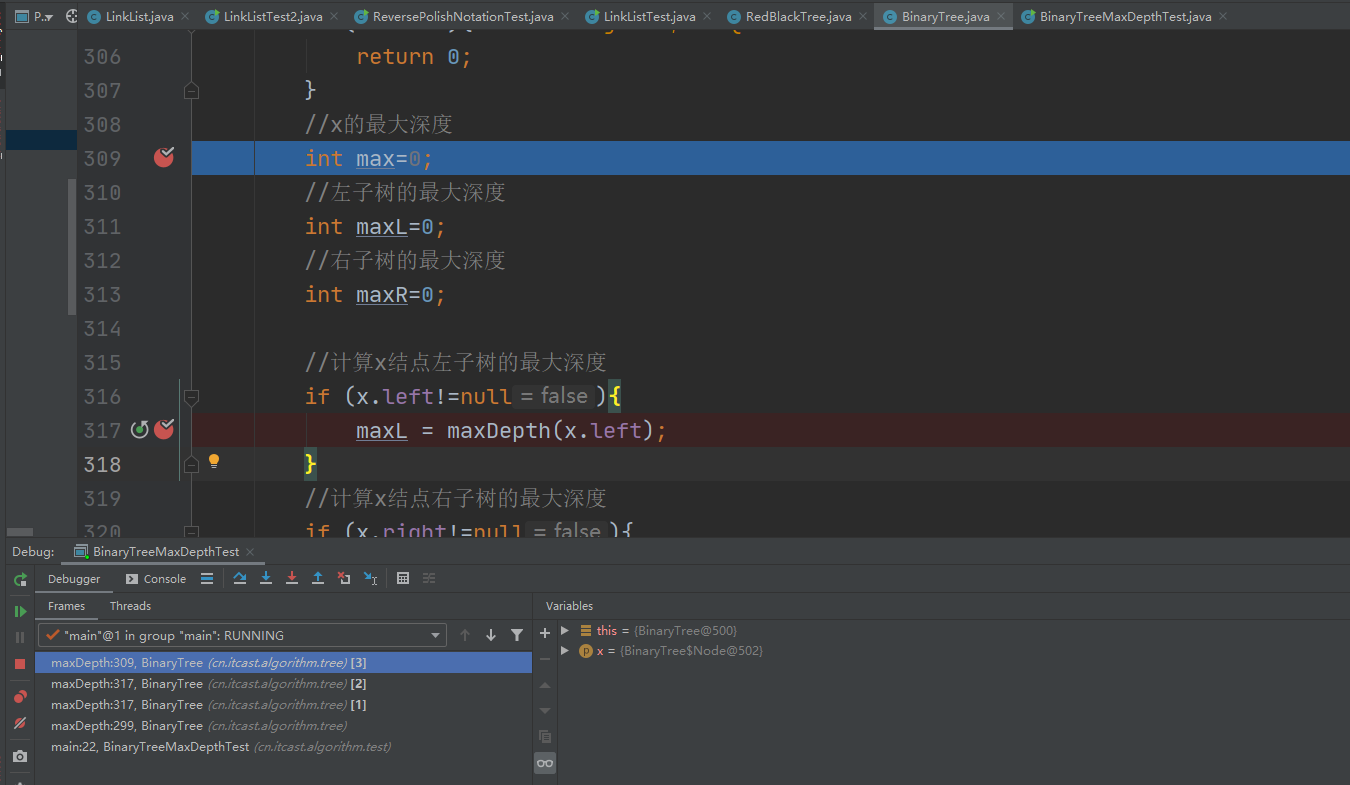The width and height of the screenshot is (1350, 785).
Task: Open Project view dropdown arrow
Action: (x=48, y=17)
